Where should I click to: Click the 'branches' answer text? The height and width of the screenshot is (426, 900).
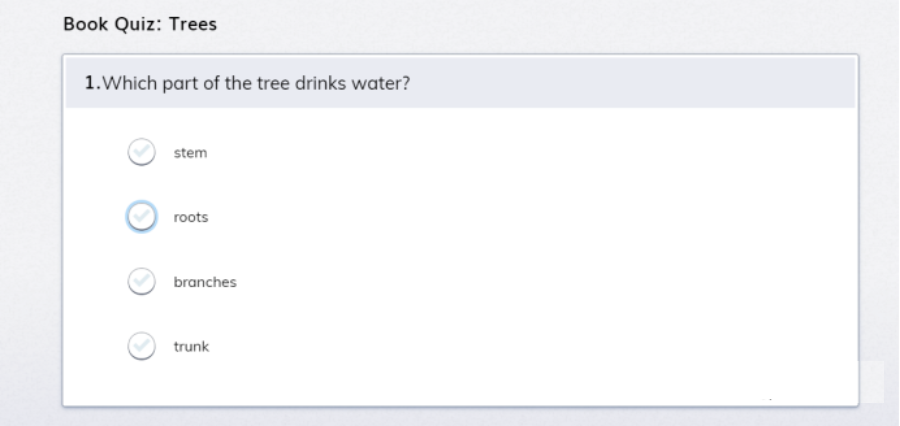pos(205,282)
